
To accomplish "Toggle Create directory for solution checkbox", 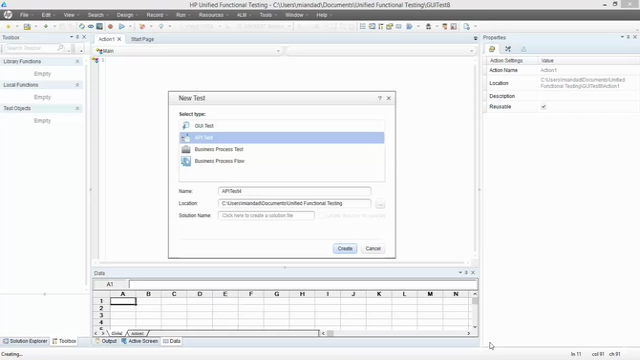I will pos(322,216).
